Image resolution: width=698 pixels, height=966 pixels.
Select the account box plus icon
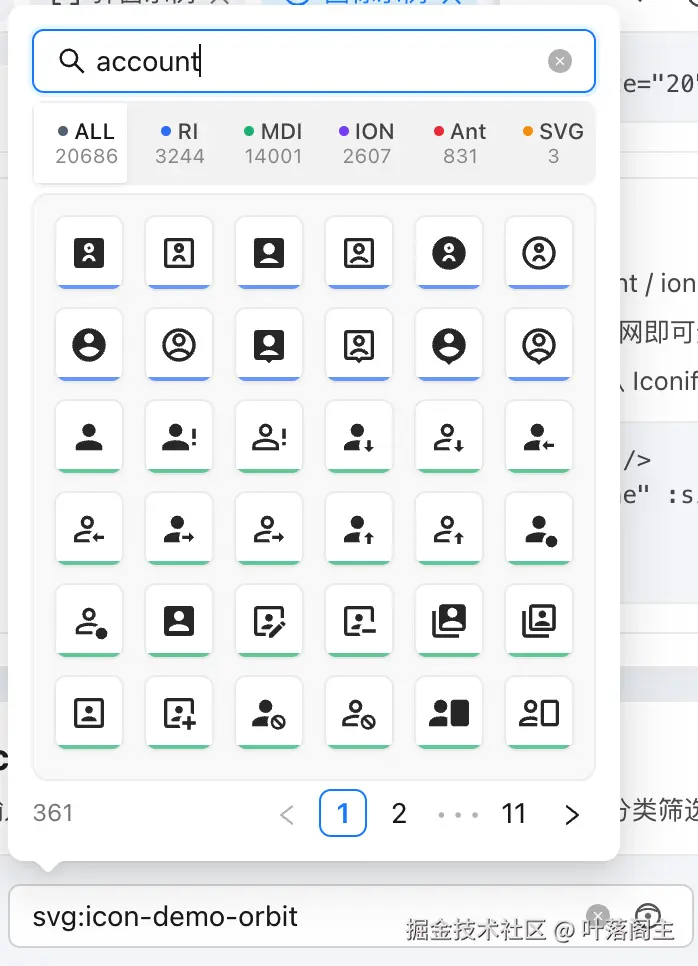pyautogui.click(x=179, y=713)
